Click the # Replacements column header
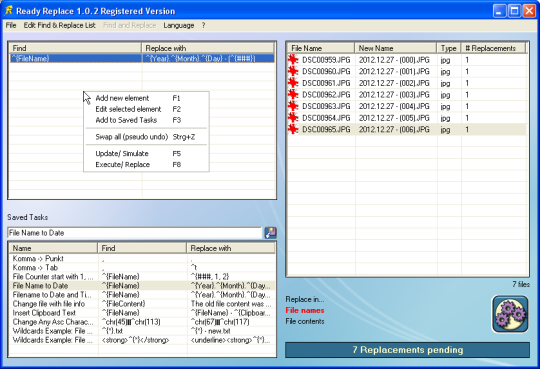Image resolution: width=540 pixels, height=369 pixels. point(494,48)
